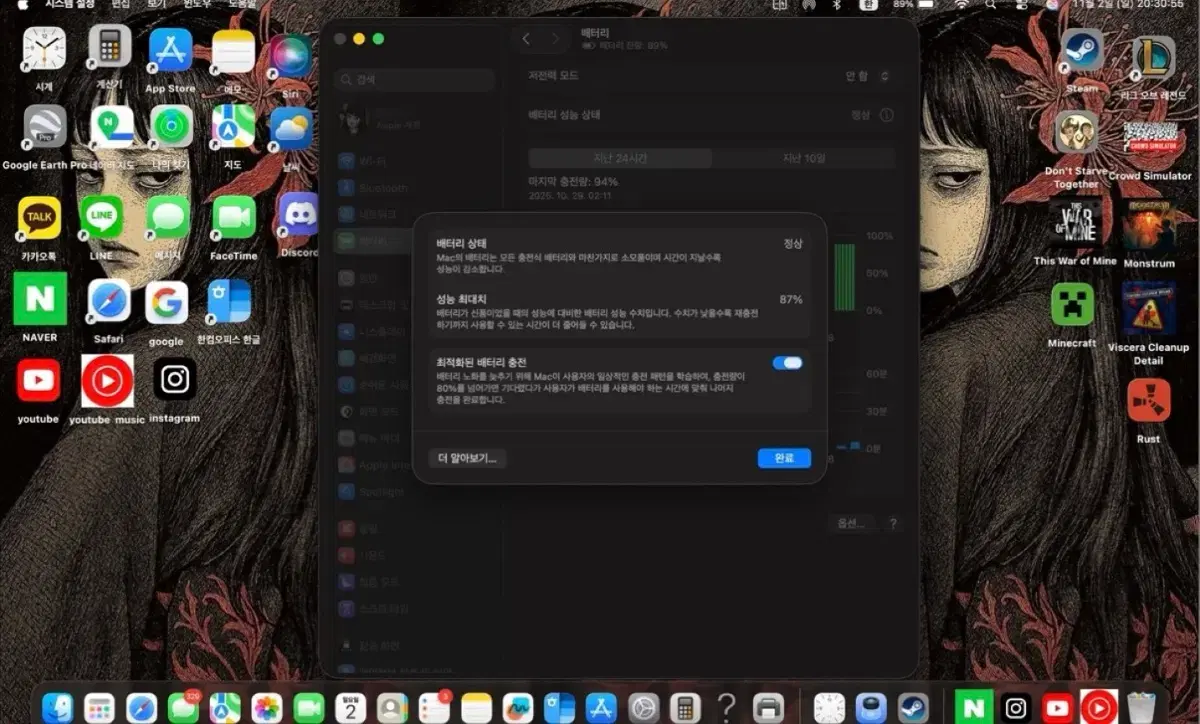Click the 옵션... button in the battery pane
1200x724 pixels.
(851, 523)
